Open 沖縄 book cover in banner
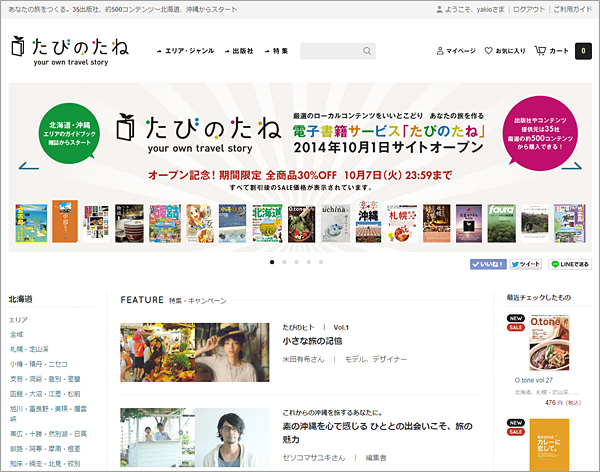600x472 pixels. pyautogui.click(x=368, y=221)
